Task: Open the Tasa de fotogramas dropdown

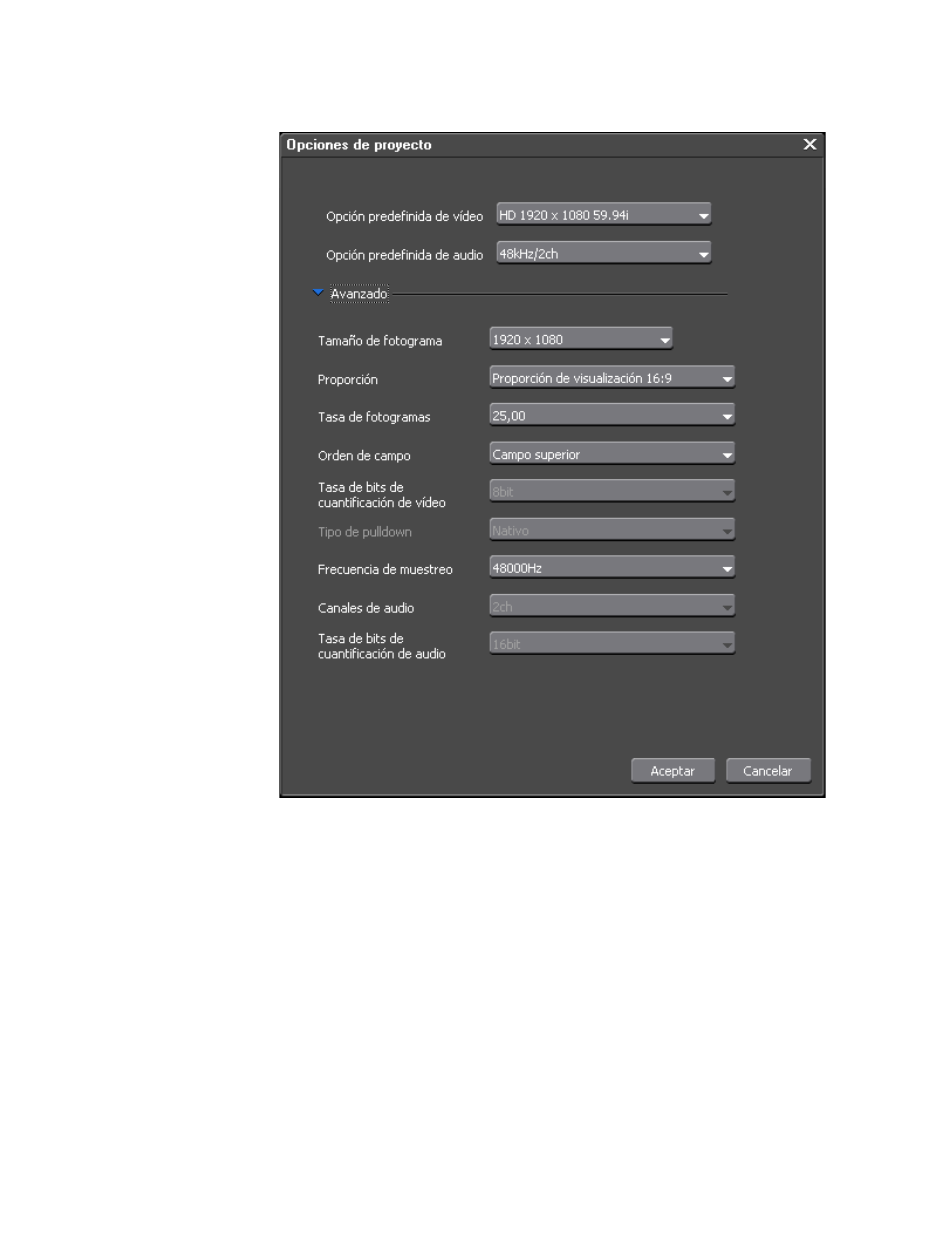Action: (x=612, y=416)
